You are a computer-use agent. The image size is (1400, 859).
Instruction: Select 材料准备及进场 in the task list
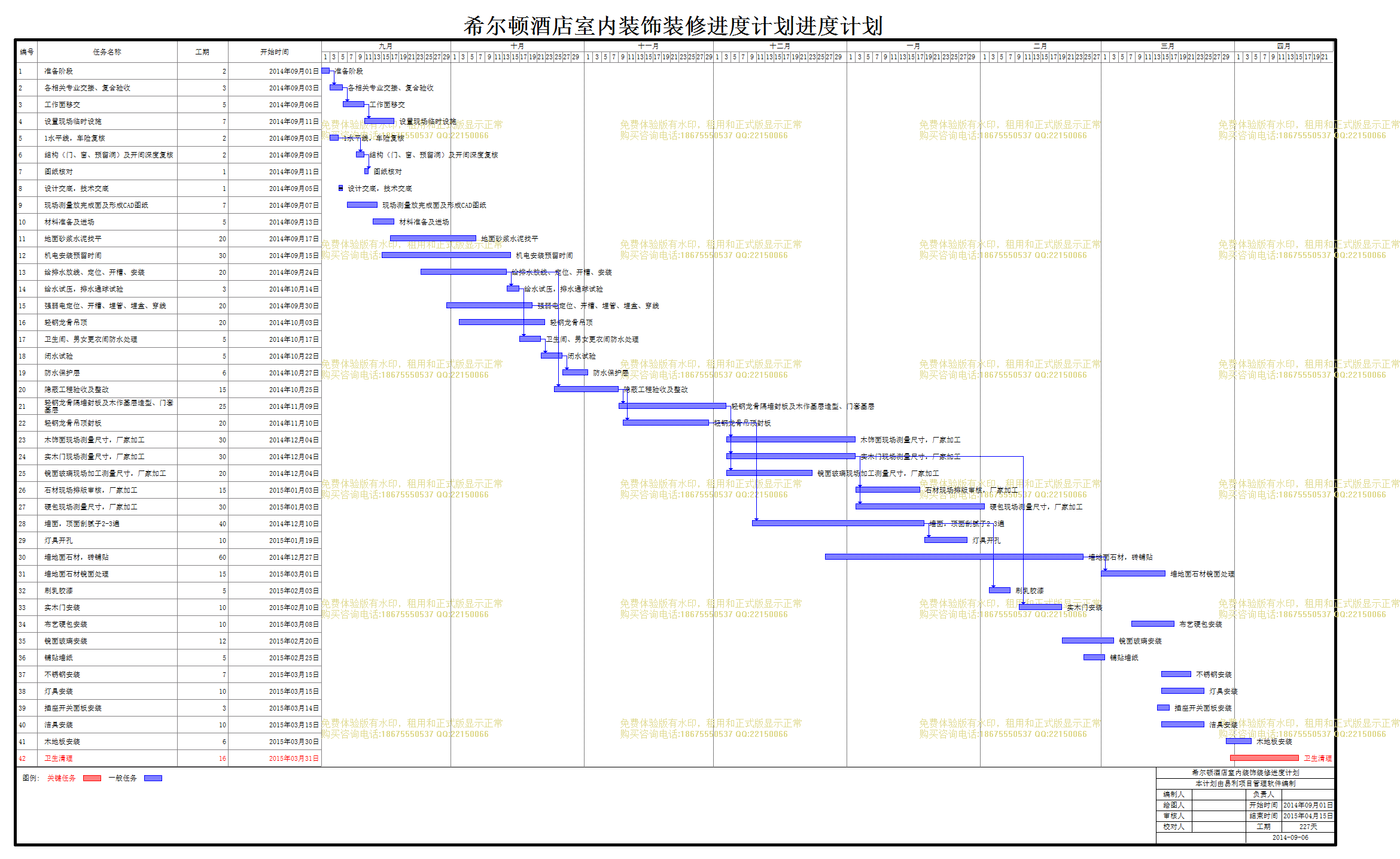(x=69, y=222)
